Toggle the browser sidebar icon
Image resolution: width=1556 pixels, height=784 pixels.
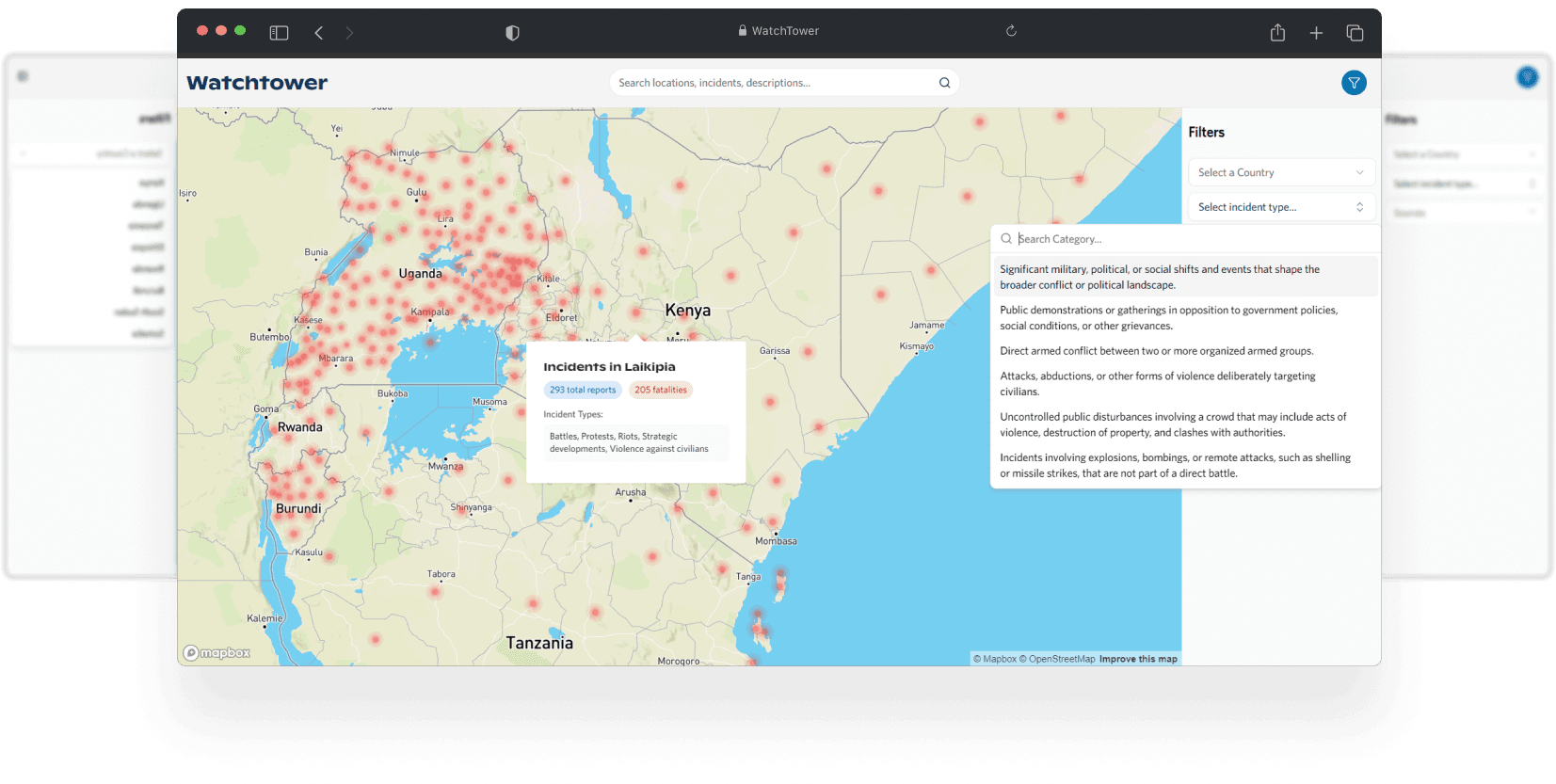pyautogui.click(x=279, y=33)
